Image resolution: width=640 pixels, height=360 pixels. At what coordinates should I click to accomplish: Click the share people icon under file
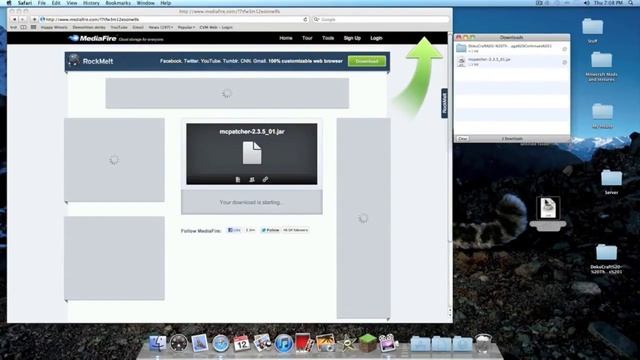252,179
